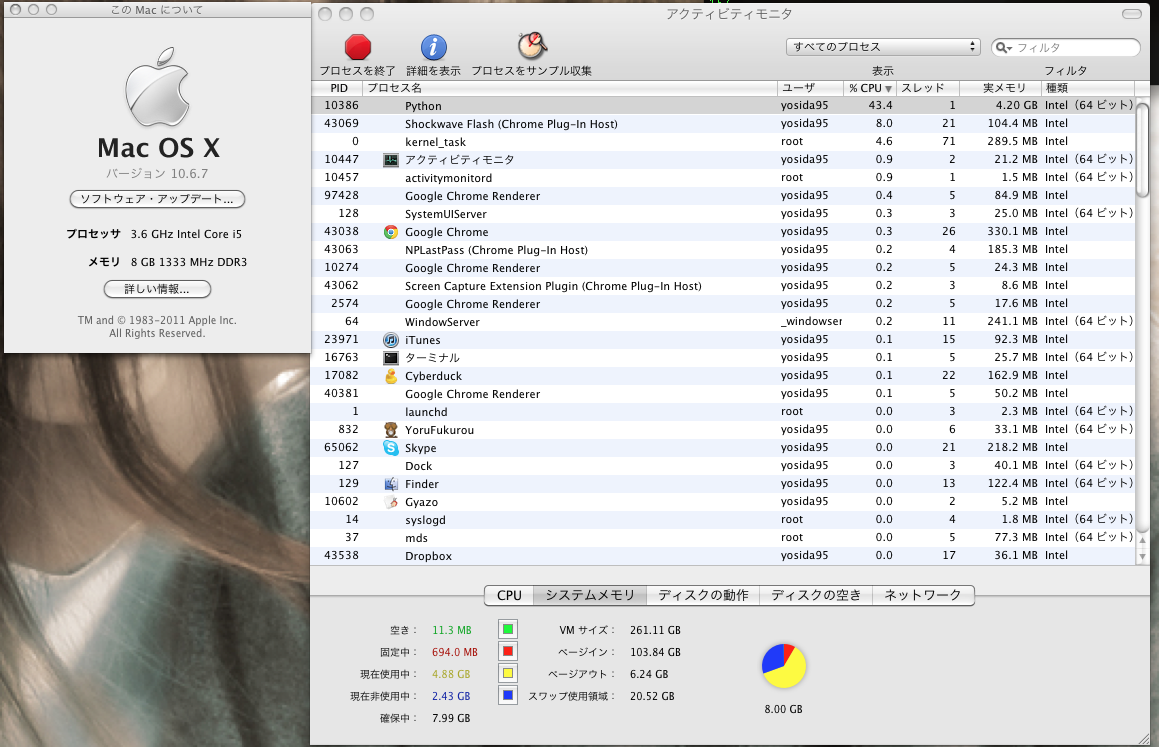Sort by the % CPU column header

tap(869, 88)
